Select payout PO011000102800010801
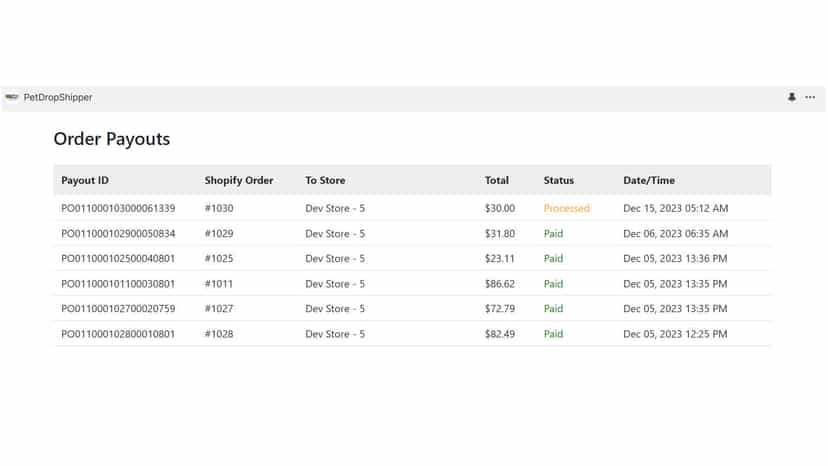Image resolution: width=828 pixels, height=466 pixels. pyautogui.click(x=118, y=334)
